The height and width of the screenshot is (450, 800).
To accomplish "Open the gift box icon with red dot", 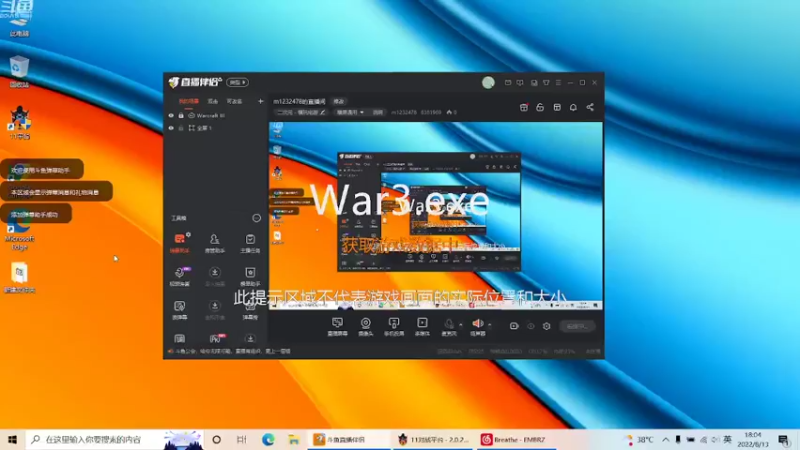I will point(523,107).
